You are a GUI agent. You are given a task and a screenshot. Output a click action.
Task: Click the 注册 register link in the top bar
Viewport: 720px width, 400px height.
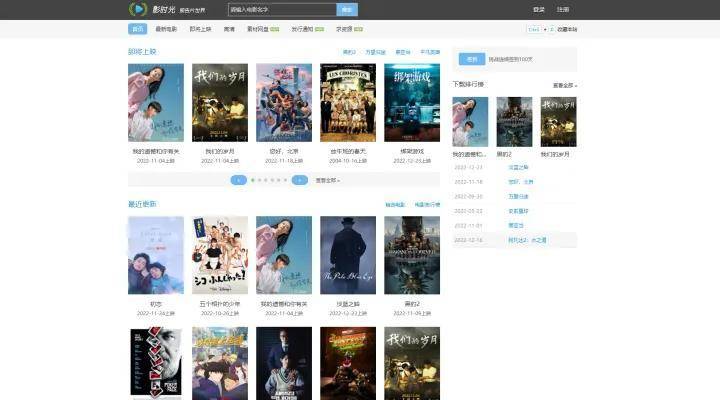point(563,10)
